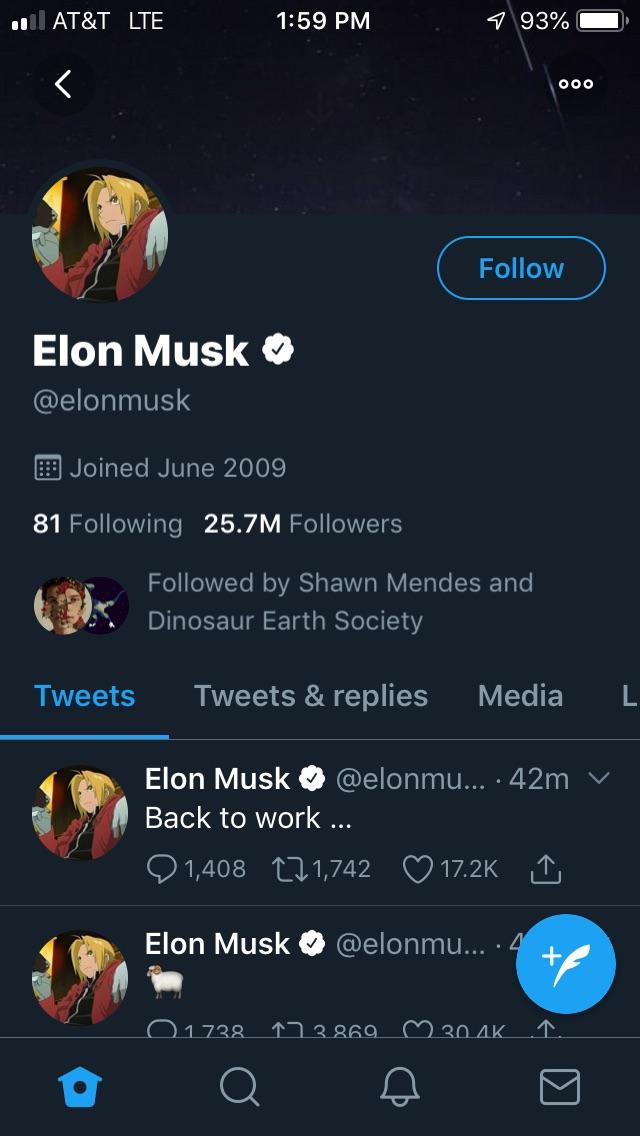Open Notifications bell icon
Viewport: 640px width, 1136px height.
click(400, 1086)
